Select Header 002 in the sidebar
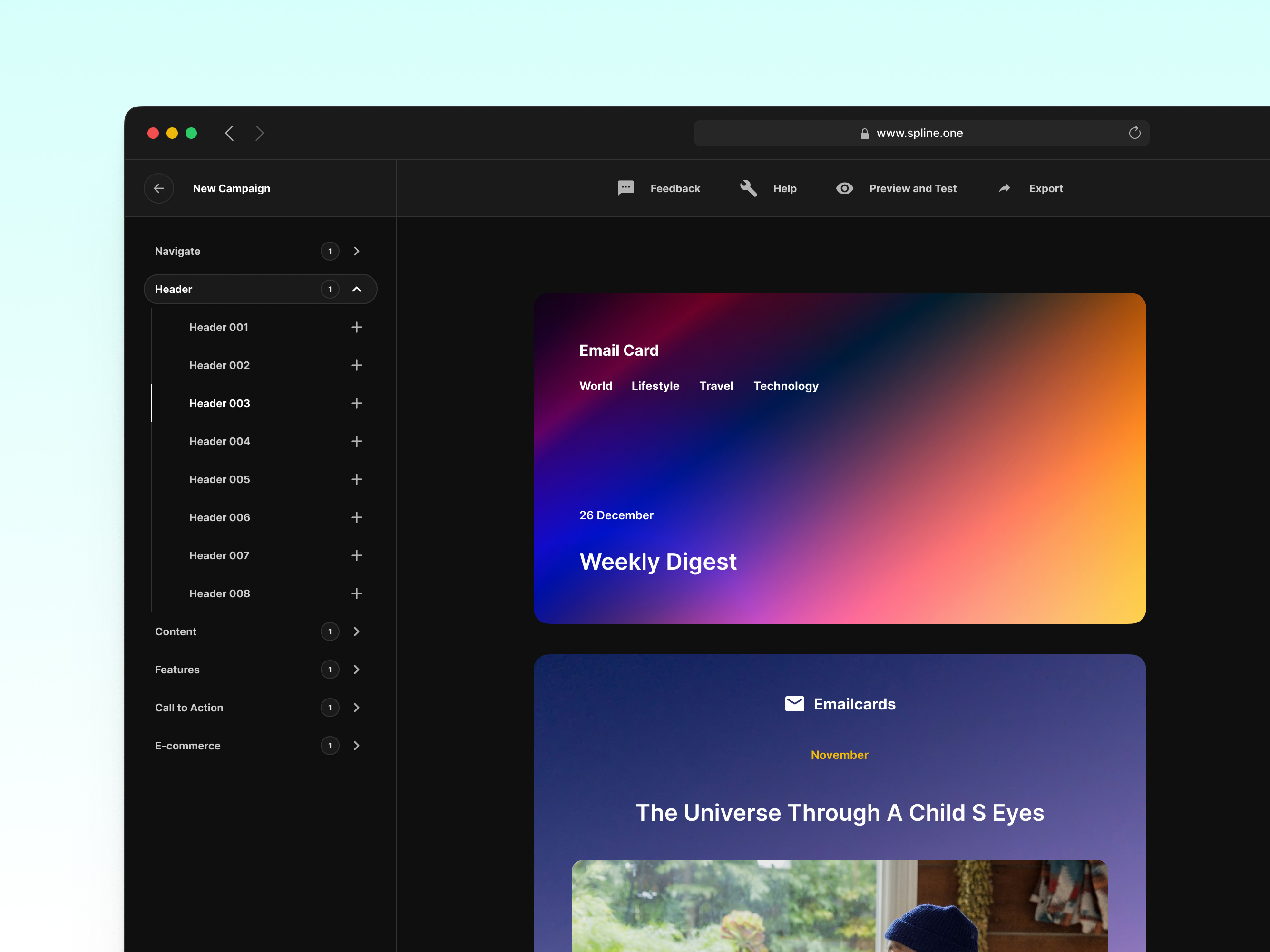The width and height of the screenshot is (1270, 952). (219, 365)
